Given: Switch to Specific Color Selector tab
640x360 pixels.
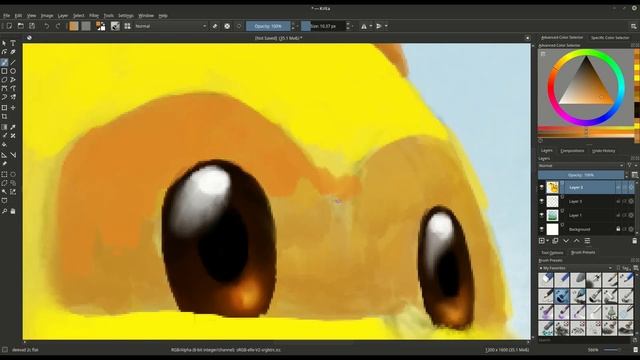Looking at the screenshot, I should pos(610,38).
